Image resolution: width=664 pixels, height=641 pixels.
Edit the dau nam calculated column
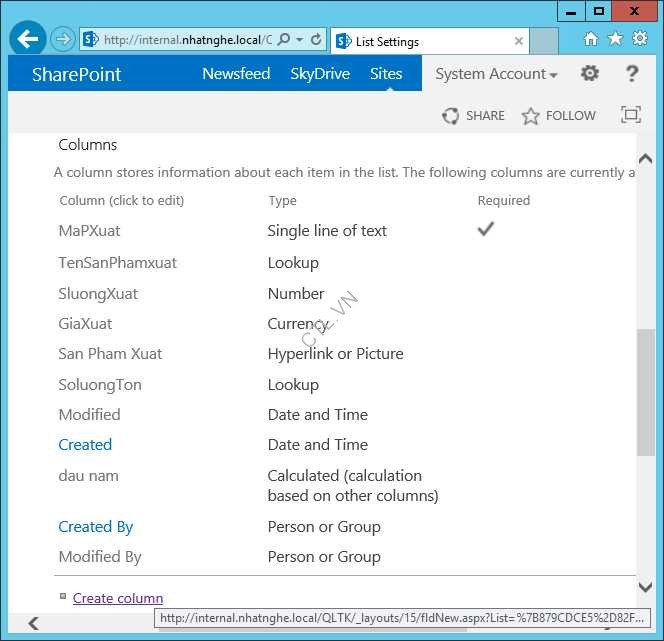[89, 476]
